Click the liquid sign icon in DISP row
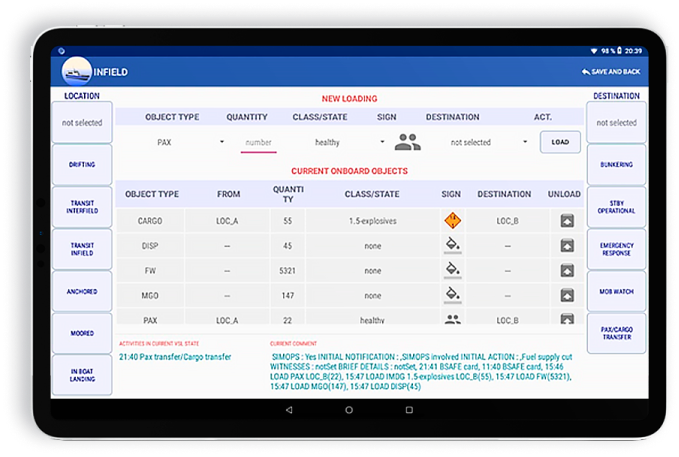Viewport: 679px width, 457px height. (453, 244)
